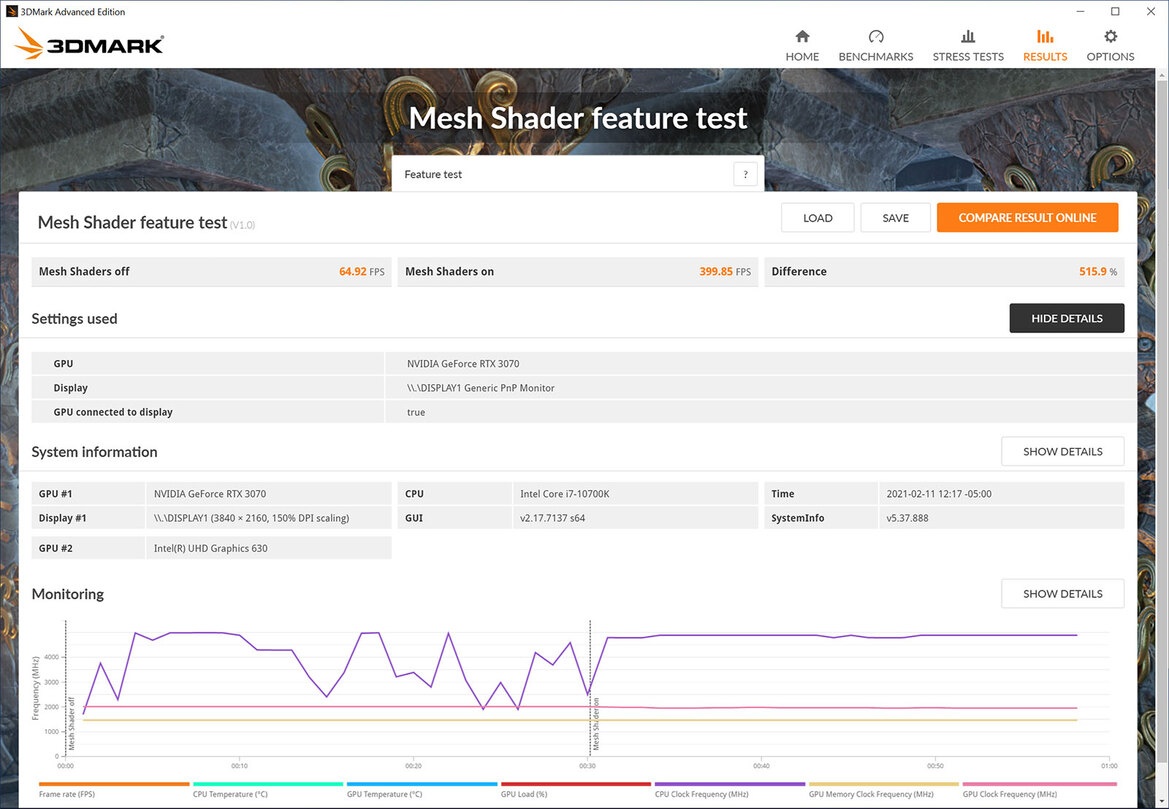
Task: Click the GPU connected to display true value
Action: (416, 412)
